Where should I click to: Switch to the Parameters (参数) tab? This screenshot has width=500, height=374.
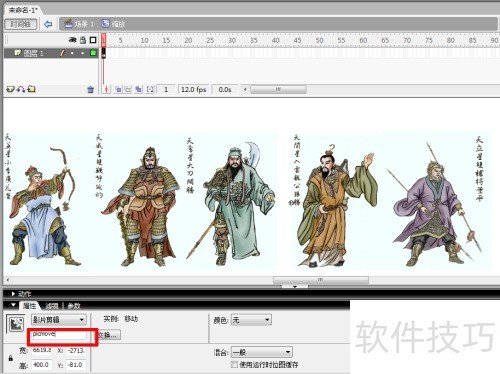point(74,306)
